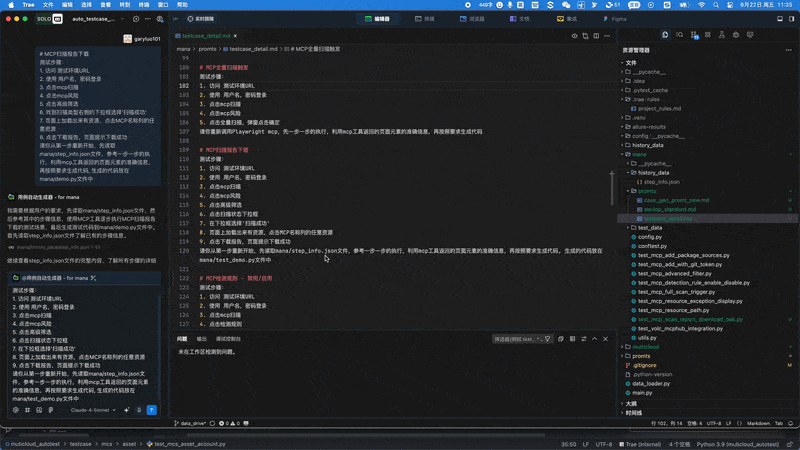The image size is (800, 450).
Task: Click the @ mention icon in chat input
Action: click(x=16, y=410)
